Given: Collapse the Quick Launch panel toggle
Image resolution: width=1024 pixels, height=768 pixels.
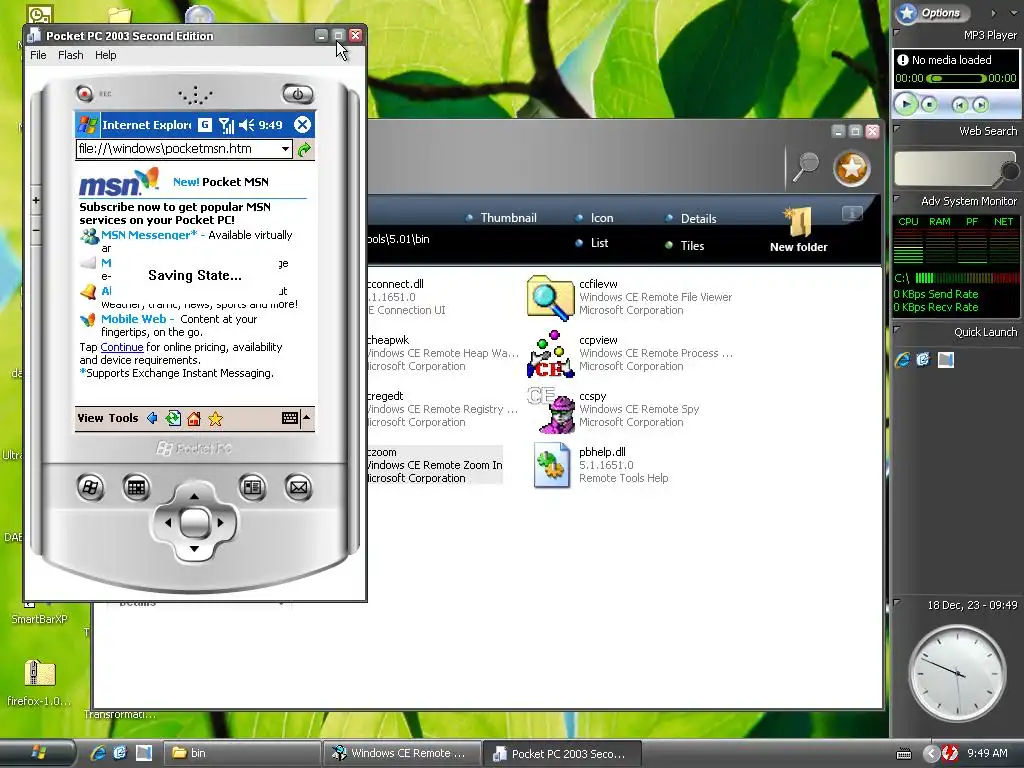Looking at the screenshot, I should [897, 329].
